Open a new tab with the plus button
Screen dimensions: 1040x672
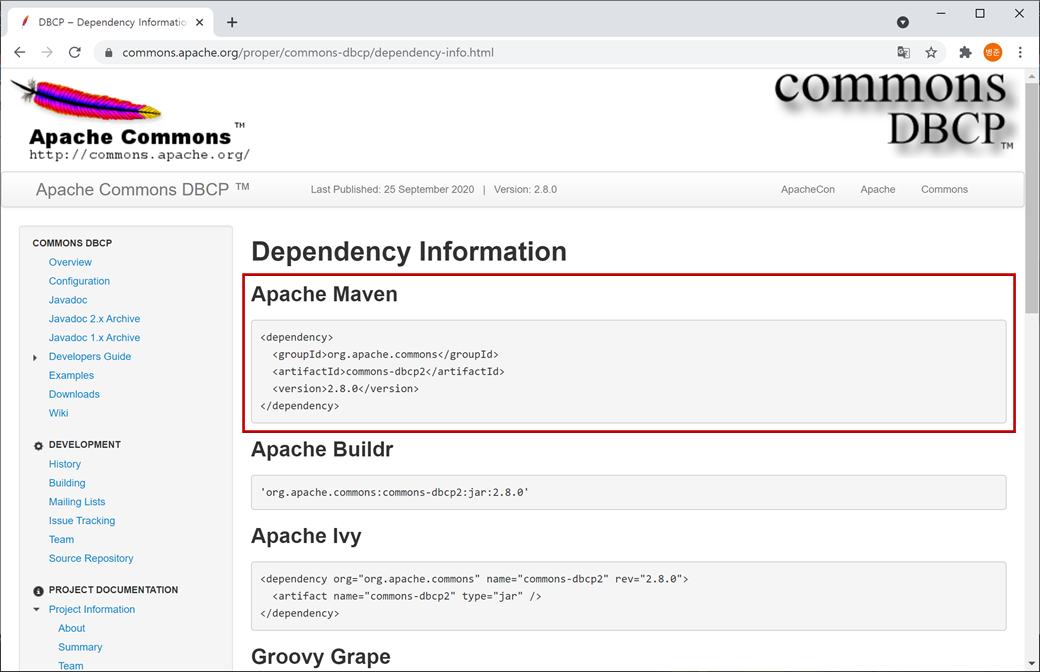[231, 23]
